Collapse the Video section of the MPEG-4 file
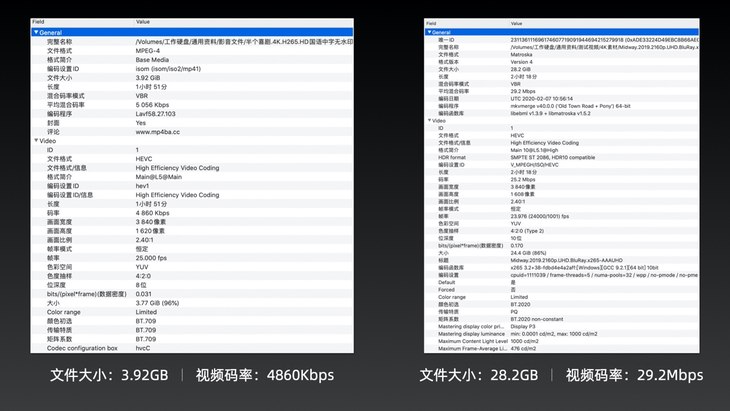This screenshot has width=730, height=411. 37,141
